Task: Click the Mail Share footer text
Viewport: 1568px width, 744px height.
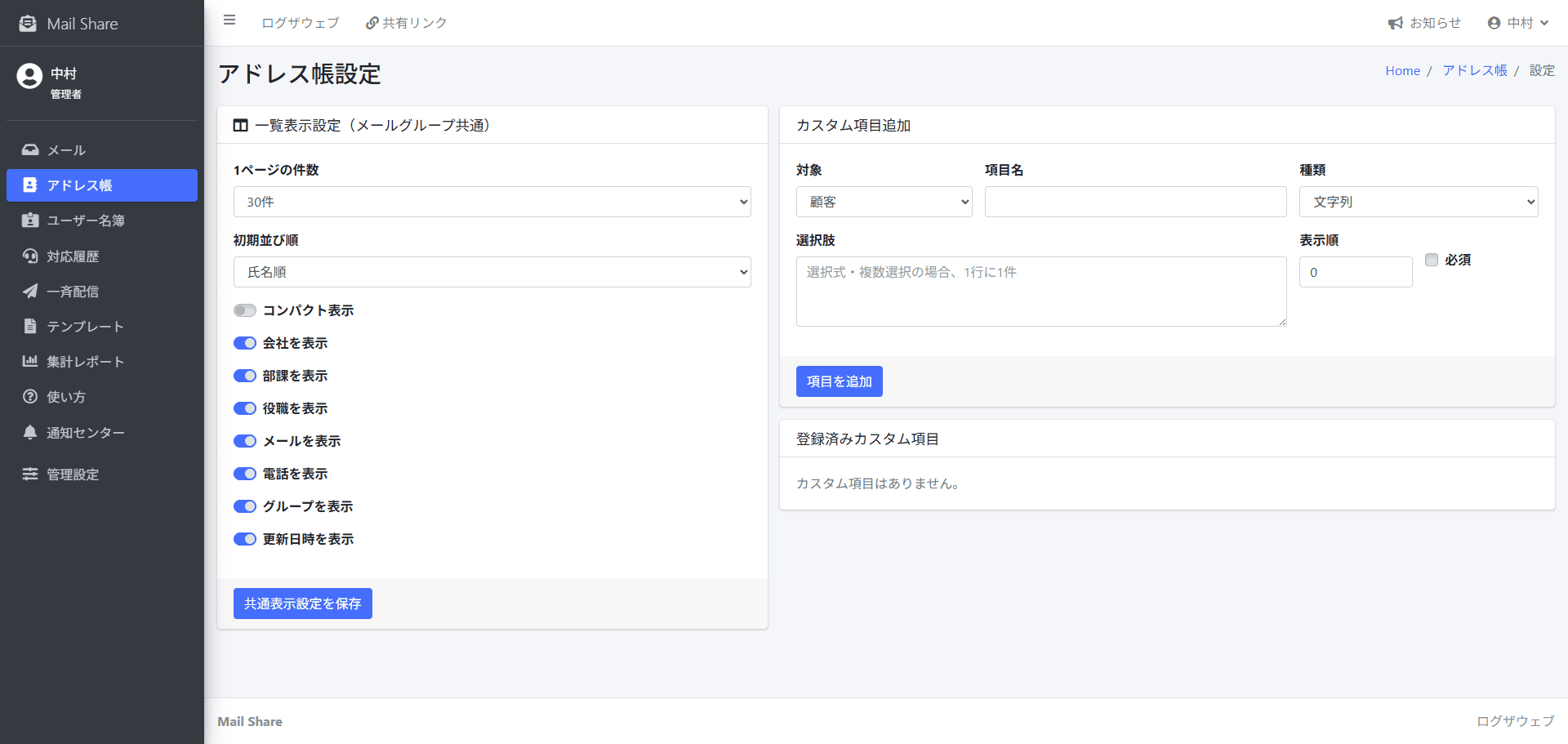Action: (x=250, y=721)
